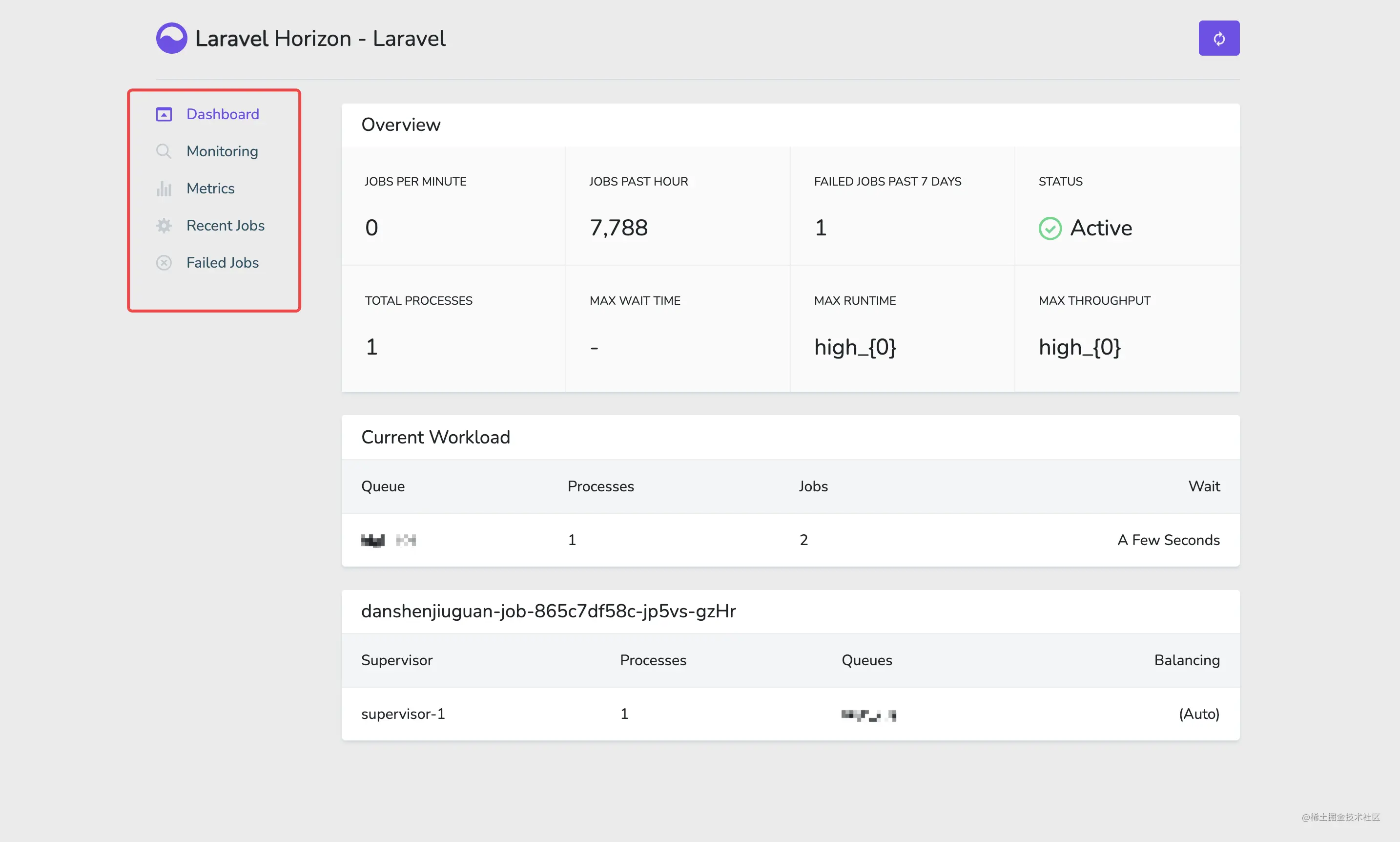Click the Dashboard sidebar icon

click(x=164, y=114)
